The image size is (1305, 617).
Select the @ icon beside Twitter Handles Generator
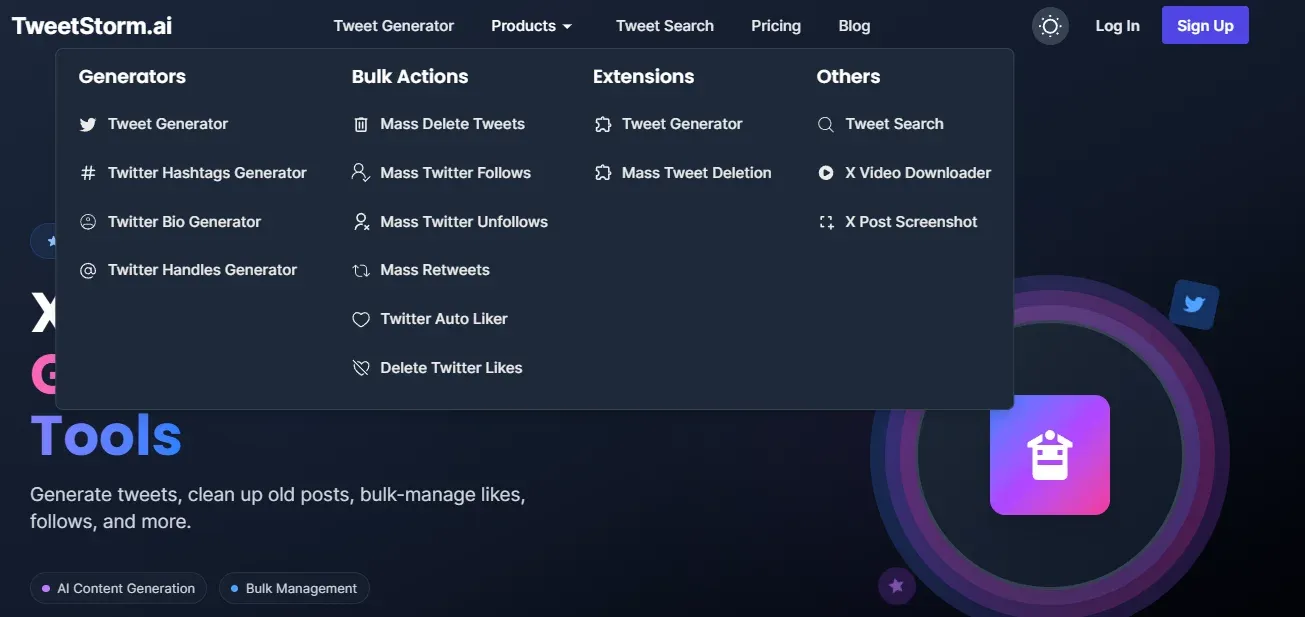coord(88,270)
